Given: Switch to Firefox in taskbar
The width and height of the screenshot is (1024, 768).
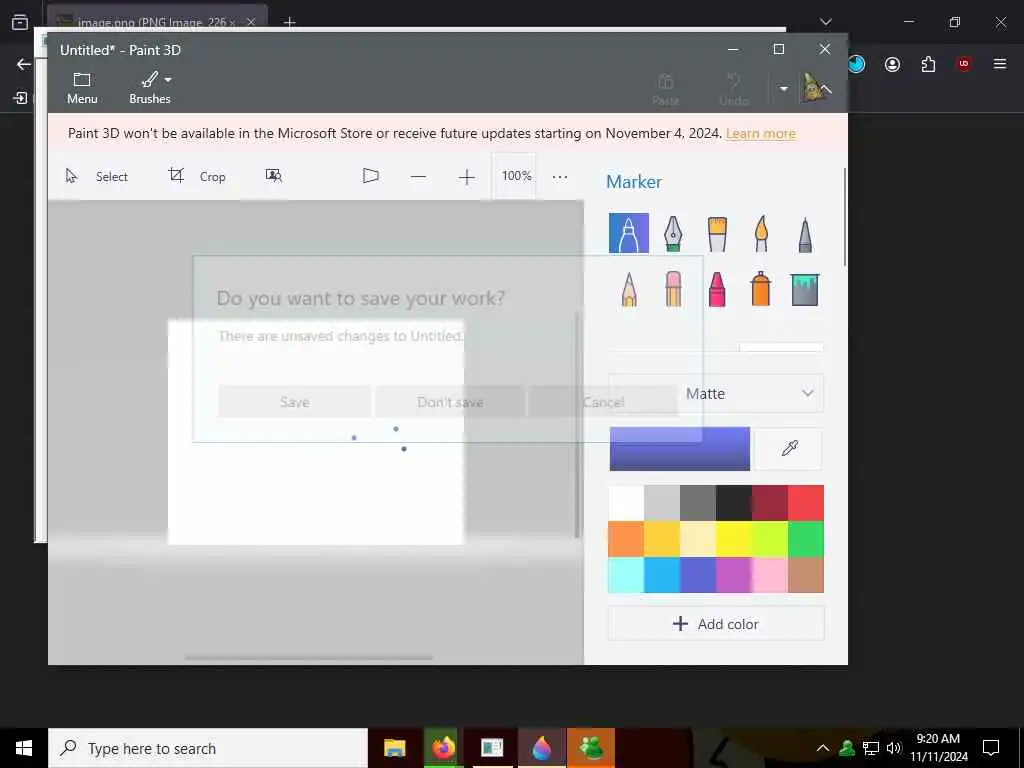Looking at the screenshot, I should (x=443, y=748).
